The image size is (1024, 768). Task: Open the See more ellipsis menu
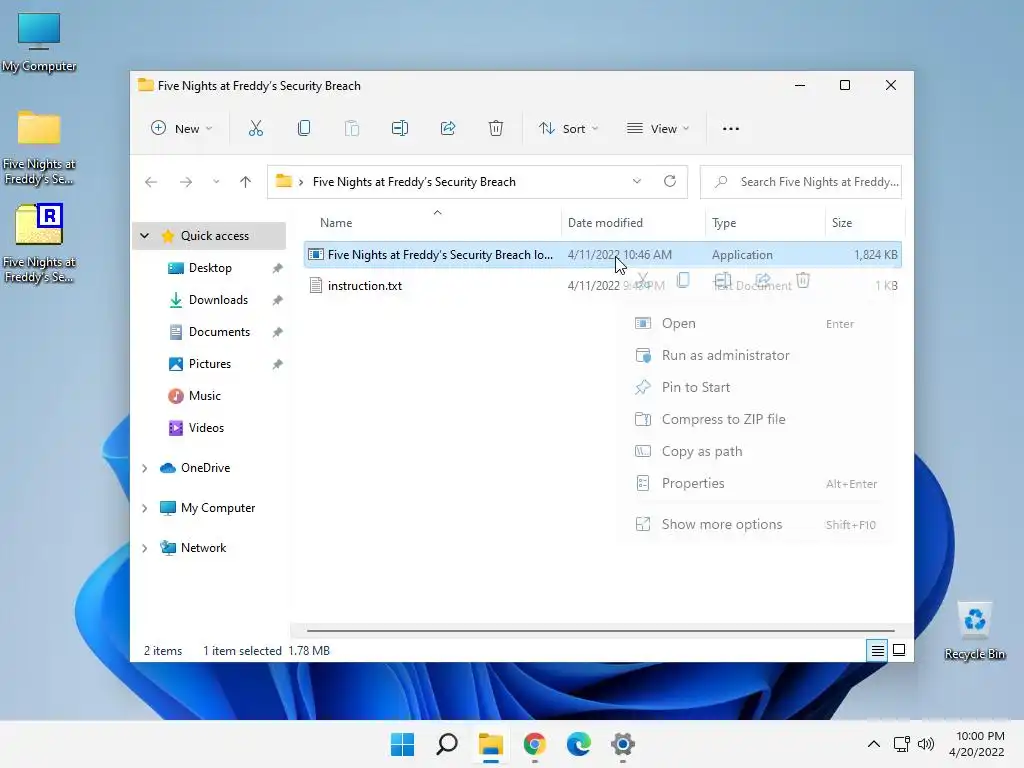click(731, 129)
